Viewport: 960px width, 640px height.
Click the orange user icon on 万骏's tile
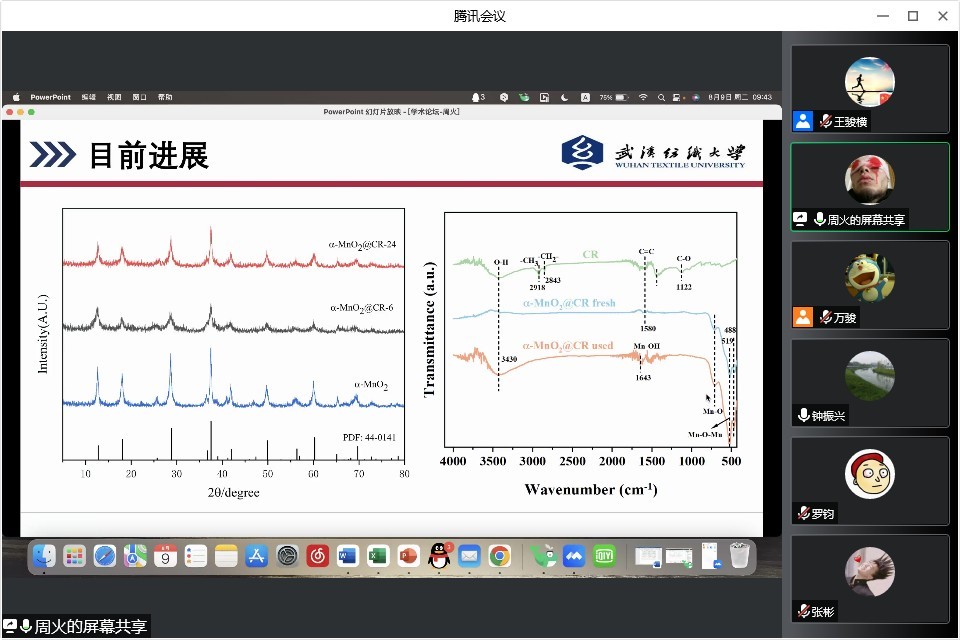coord(802,317)
